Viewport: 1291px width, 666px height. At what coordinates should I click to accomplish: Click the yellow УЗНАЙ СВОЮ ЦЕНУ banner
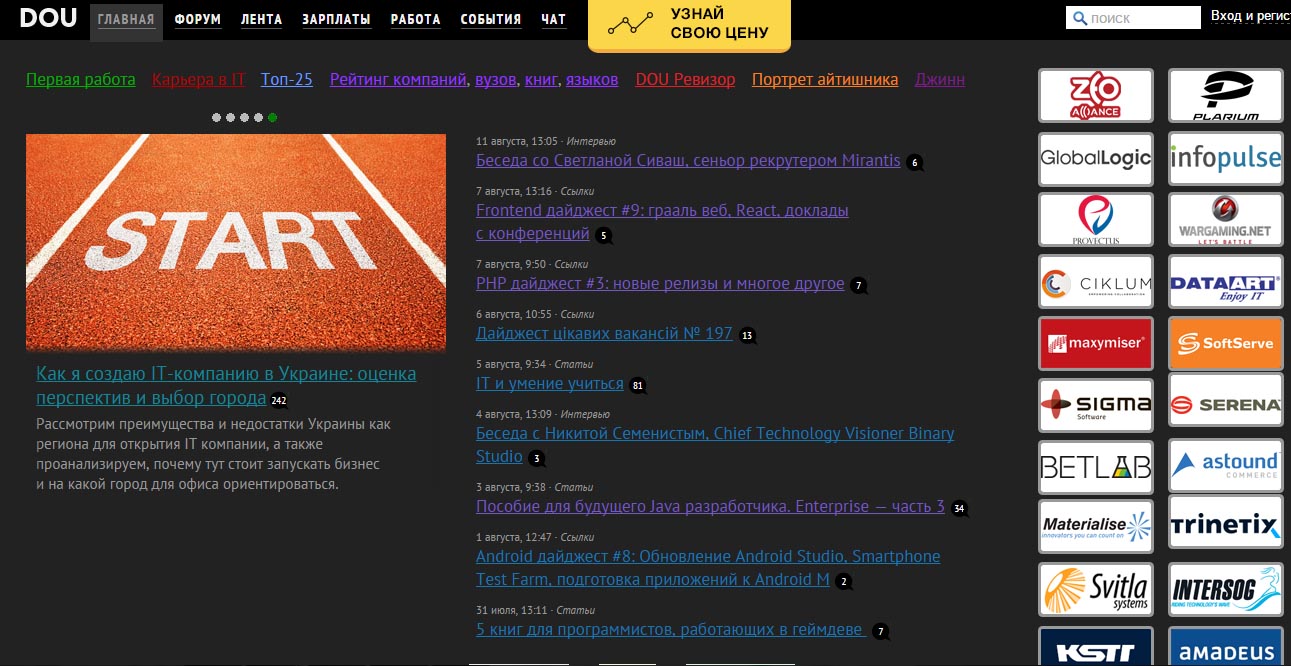click(689, 24)
